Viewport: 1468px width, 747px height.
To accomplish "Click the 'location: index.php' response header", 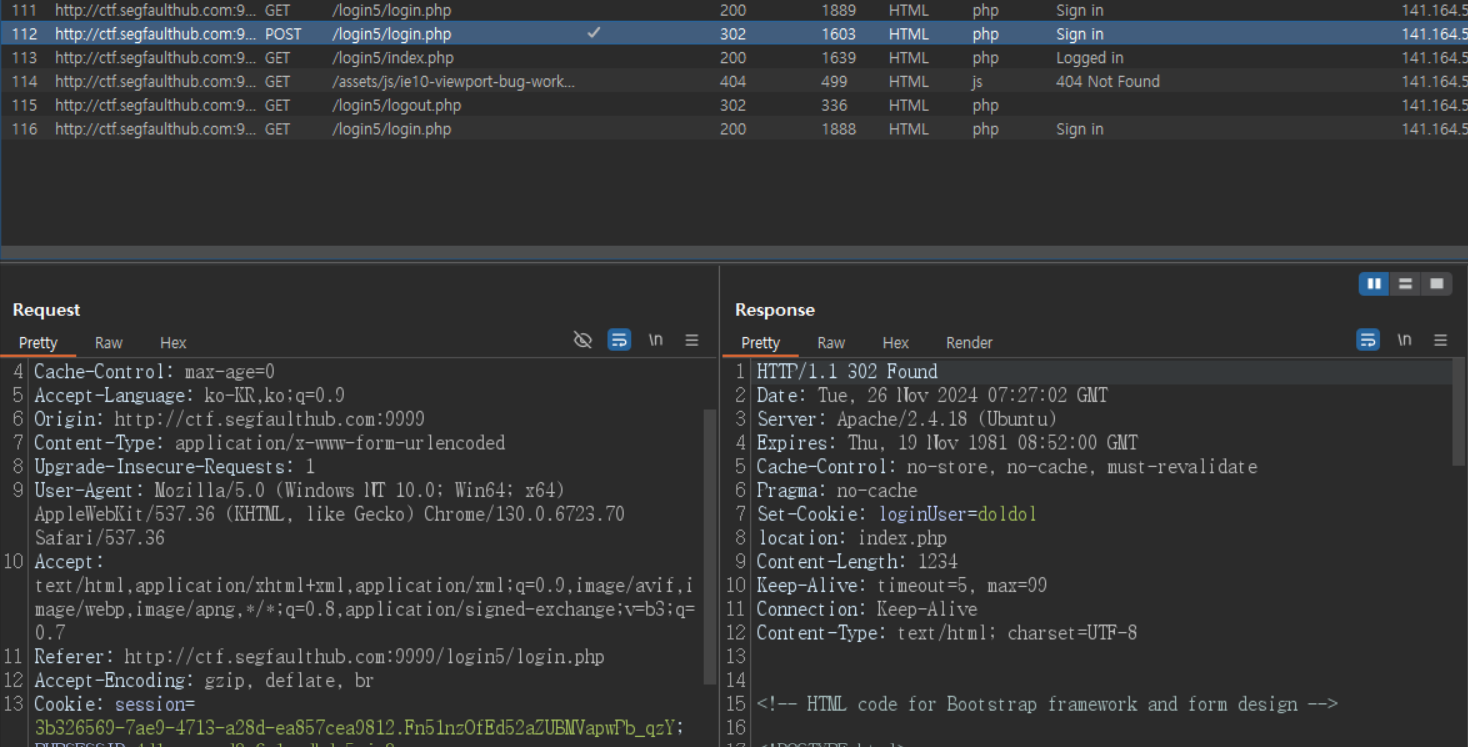I will click(851, 538).
